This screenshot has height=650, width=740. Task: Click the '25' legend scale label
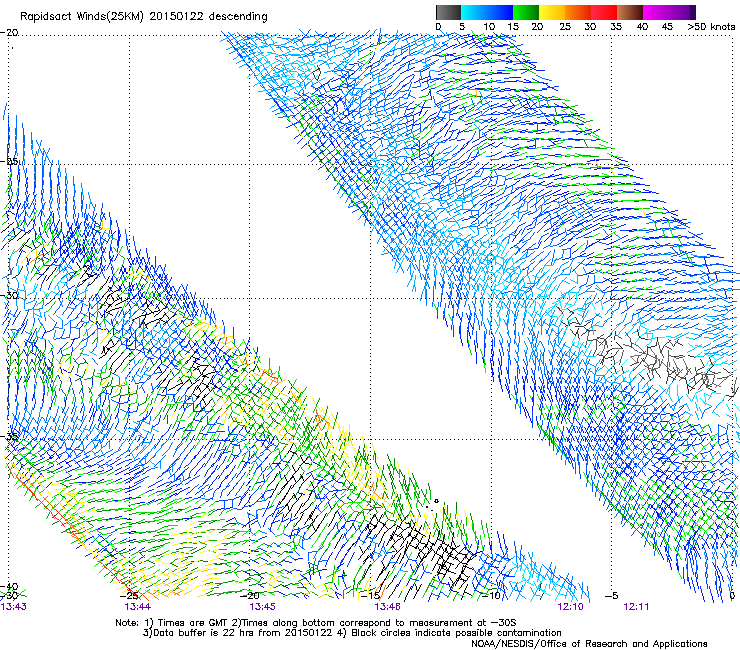[x=565, y=27]
